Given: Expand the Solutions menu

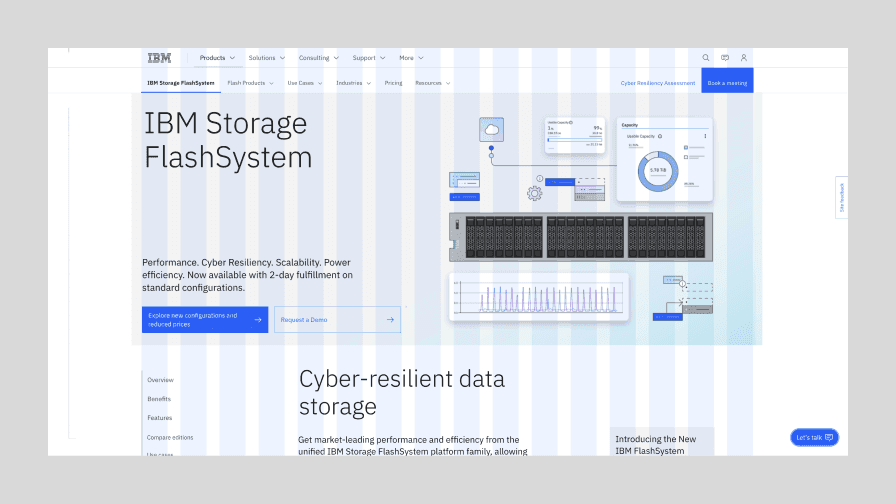Looking at the screenshot, I should pyautogui.click(x=267, y=58).
